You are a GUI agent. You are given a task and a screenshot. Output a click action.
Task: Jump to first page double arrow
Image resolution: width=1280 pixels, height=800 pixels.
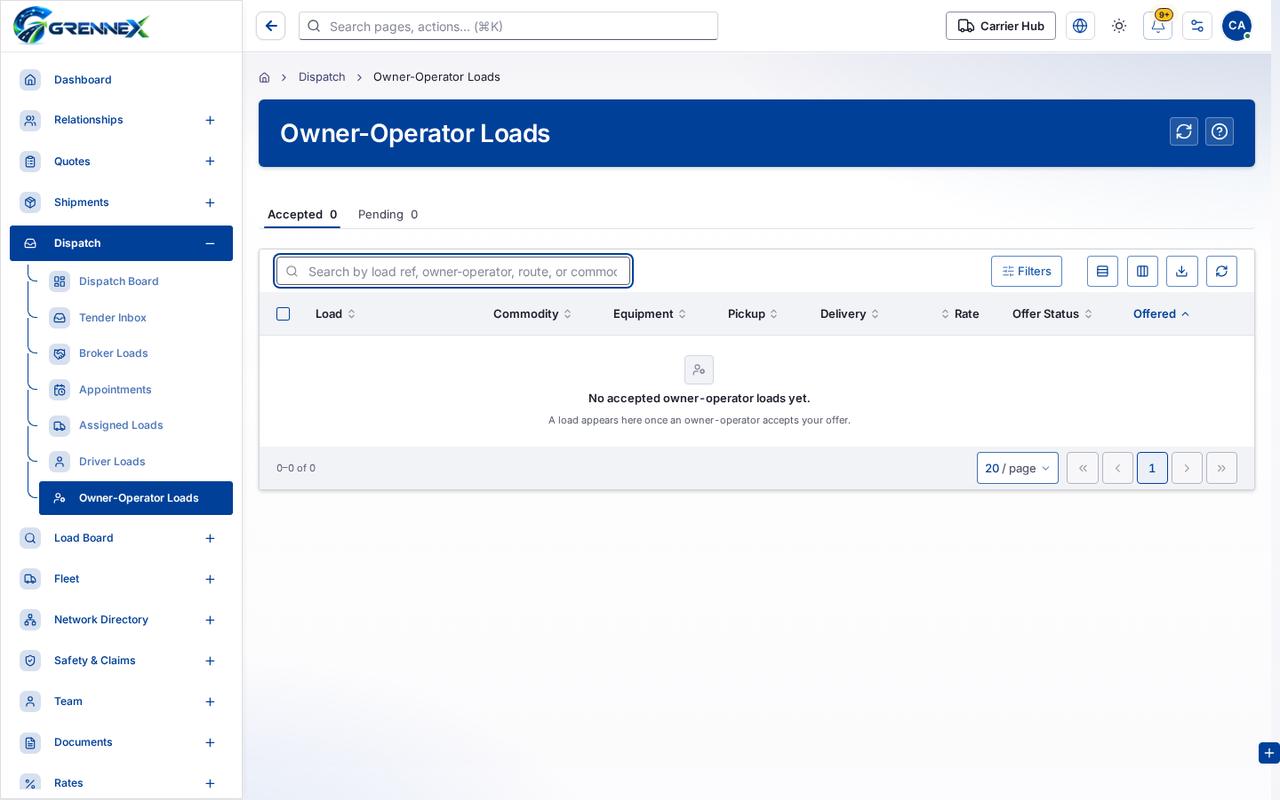[x=1082, y=468]
